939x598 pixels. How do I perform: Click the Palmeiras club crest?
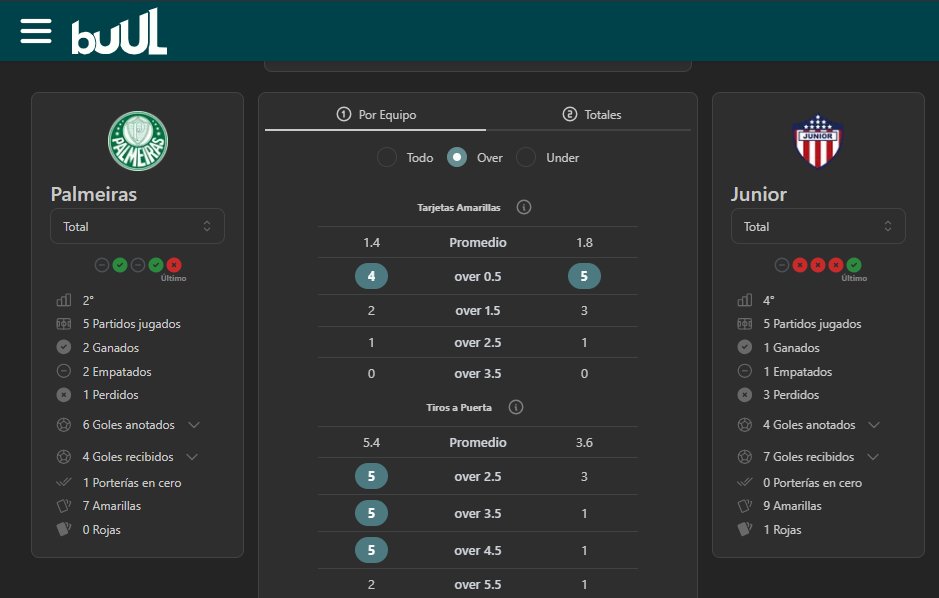138,141
